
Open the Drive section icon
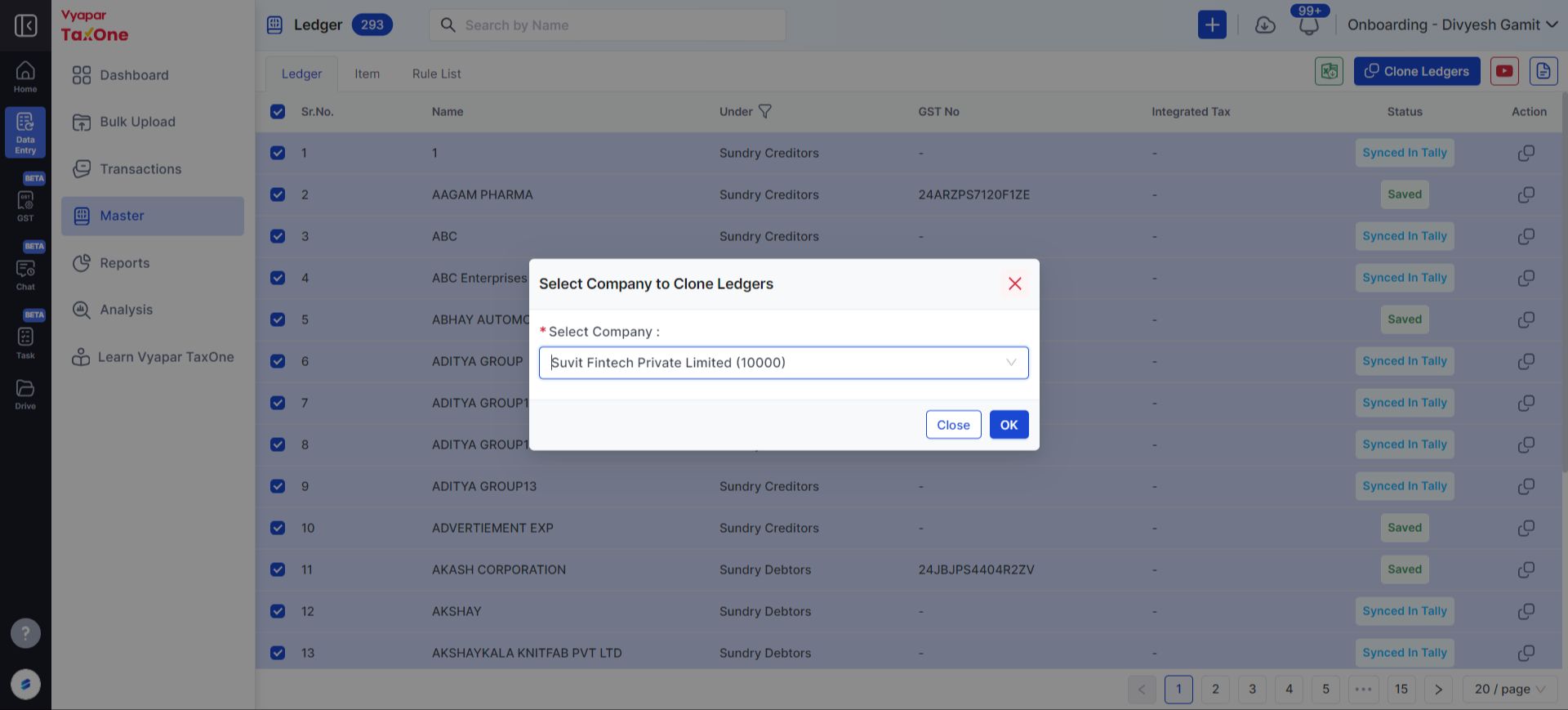coord(25,394)
